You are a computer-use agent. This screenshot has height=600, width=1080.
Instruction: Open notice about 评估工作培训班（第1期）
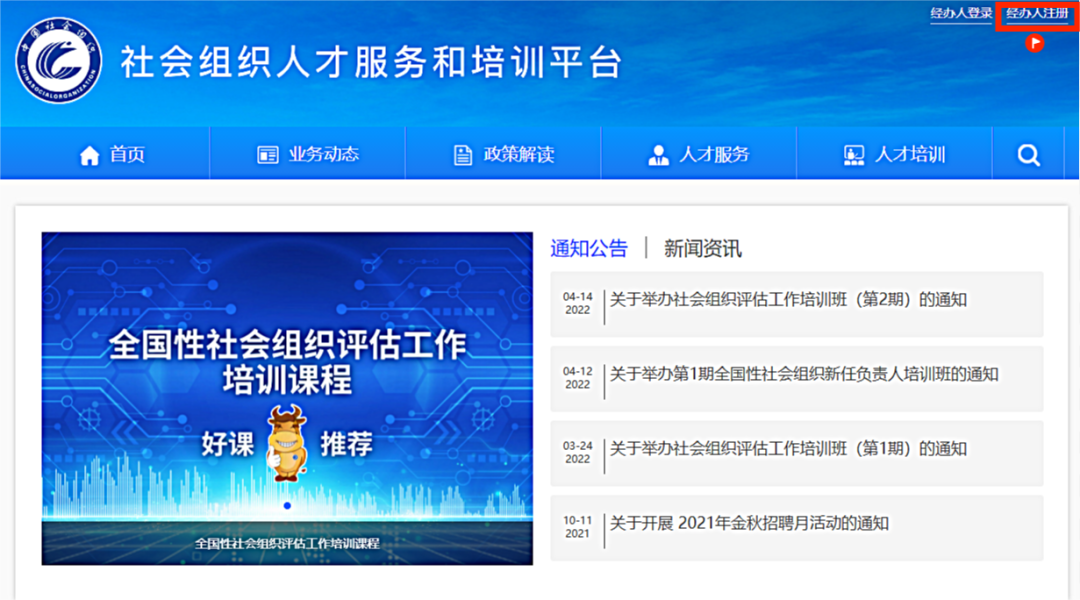(788, 449)
